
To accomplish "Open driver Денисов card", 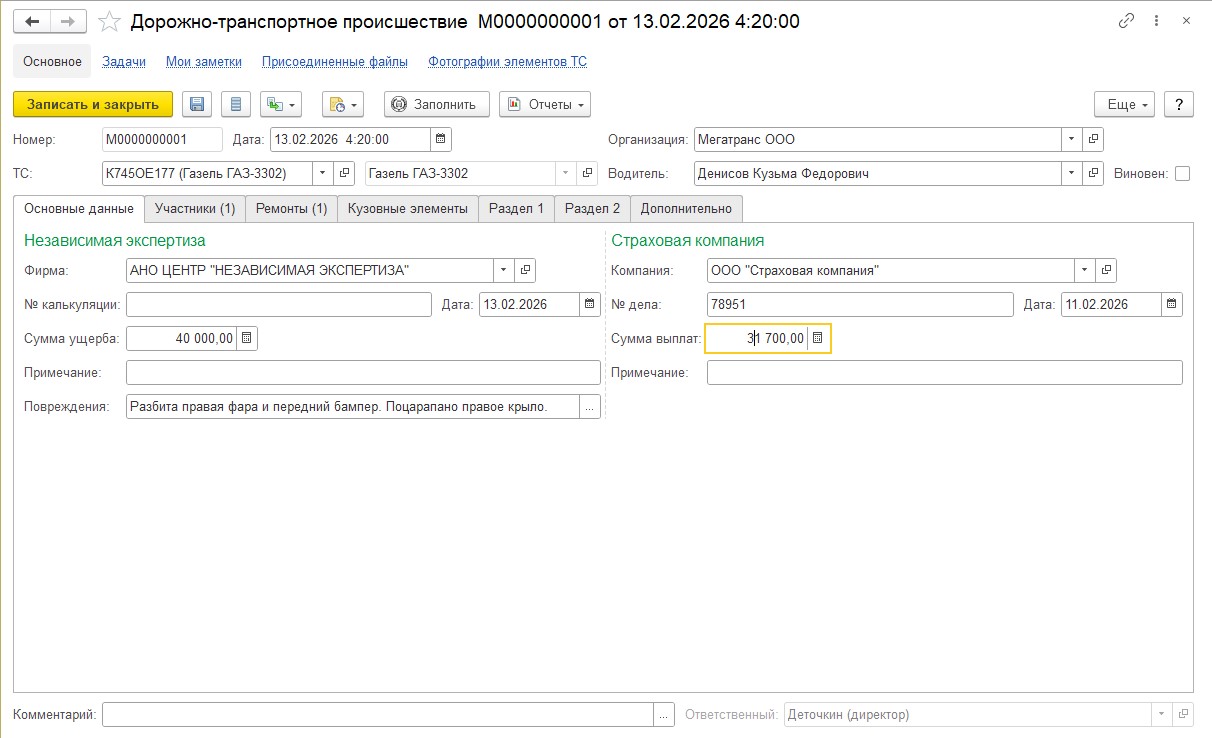I will coord(1093,173).
